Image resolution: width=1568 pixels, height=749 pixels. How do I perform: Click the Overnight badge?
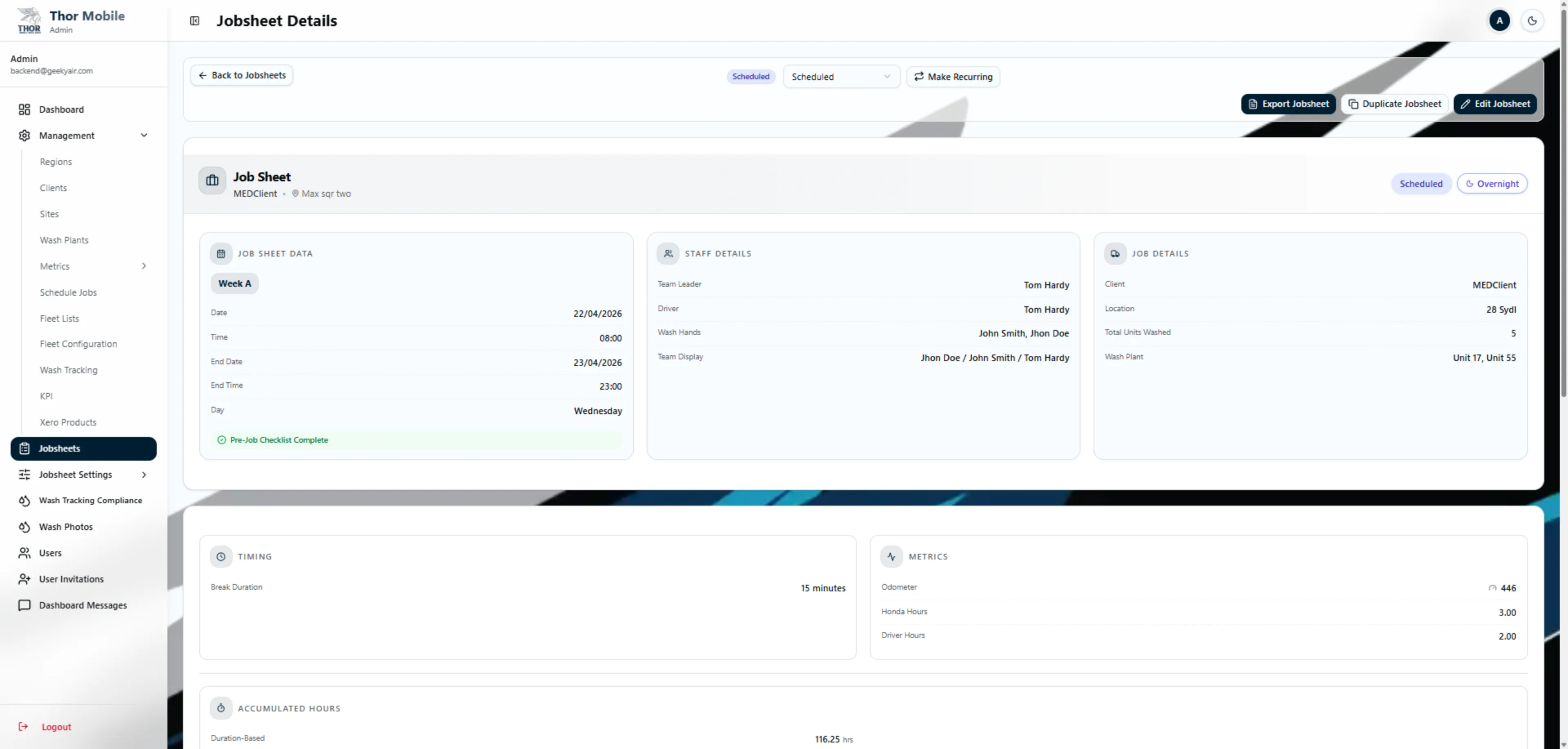pyautogui.click(x=1492, y=184)
